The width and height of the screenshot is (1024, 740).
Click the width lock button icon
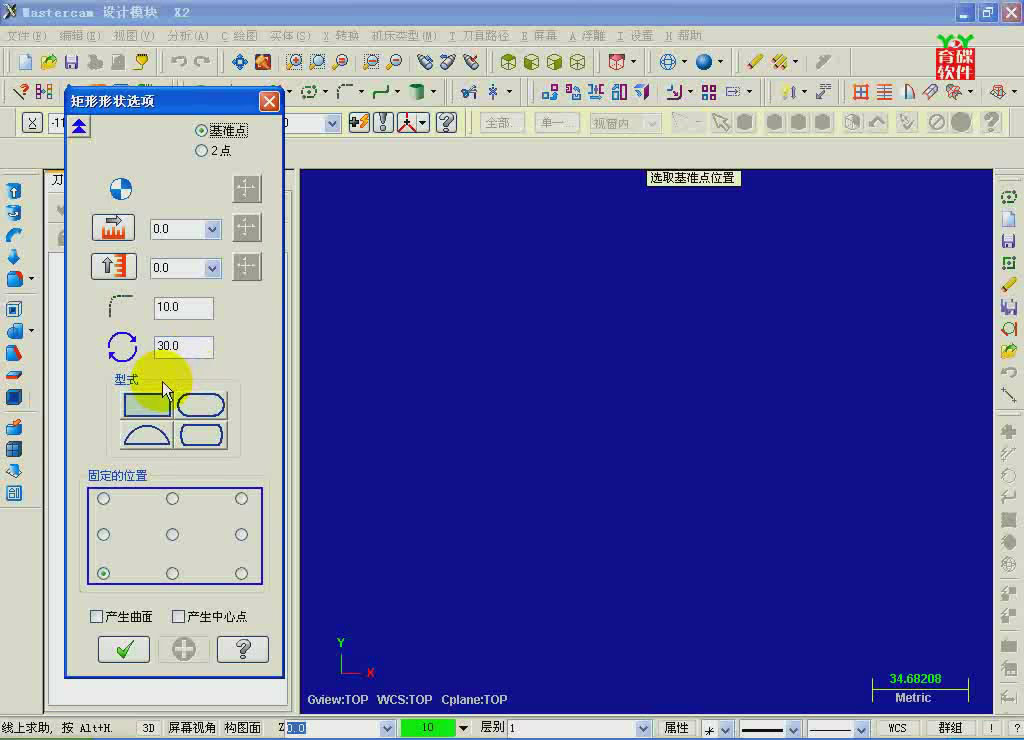113,227
